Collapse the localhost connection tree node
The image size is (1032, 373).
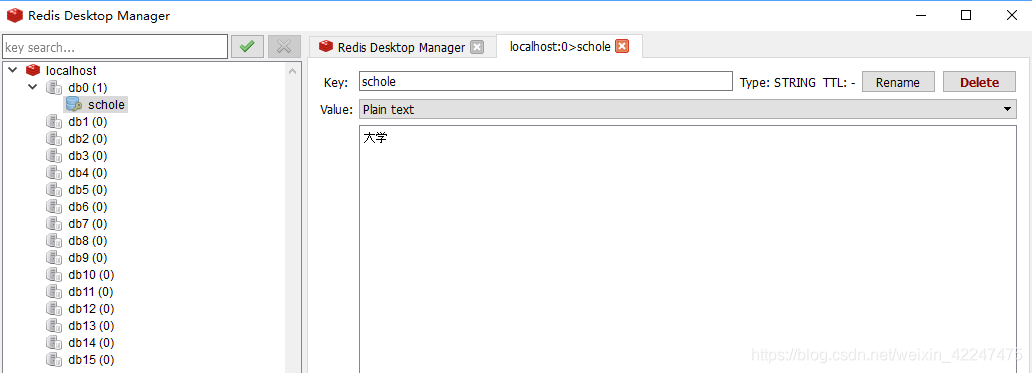click(x=13, y=70)
